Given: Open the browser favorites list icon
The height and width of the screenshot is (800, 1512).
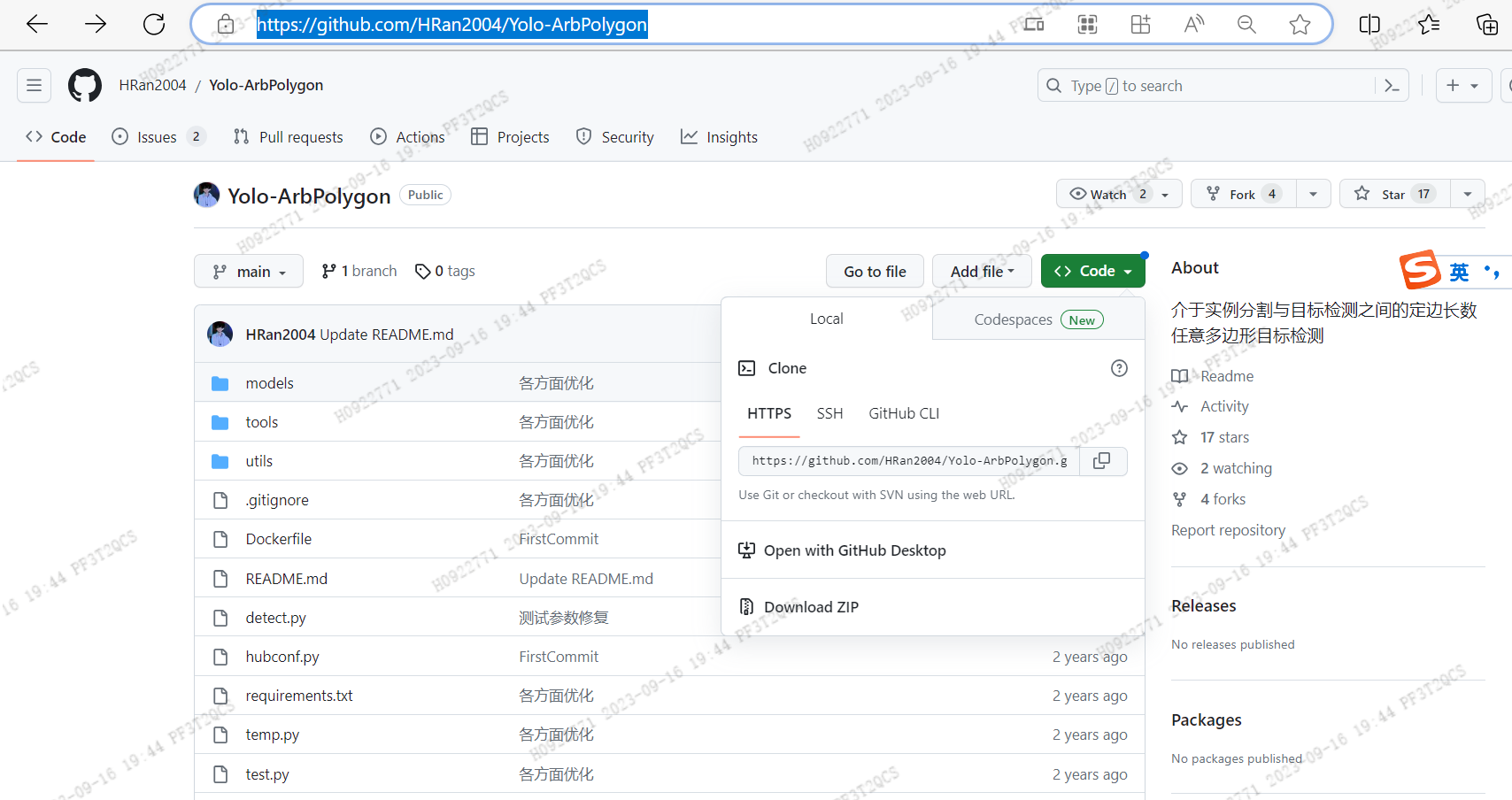Looking at the screenshot, I should pos(1428,24).
